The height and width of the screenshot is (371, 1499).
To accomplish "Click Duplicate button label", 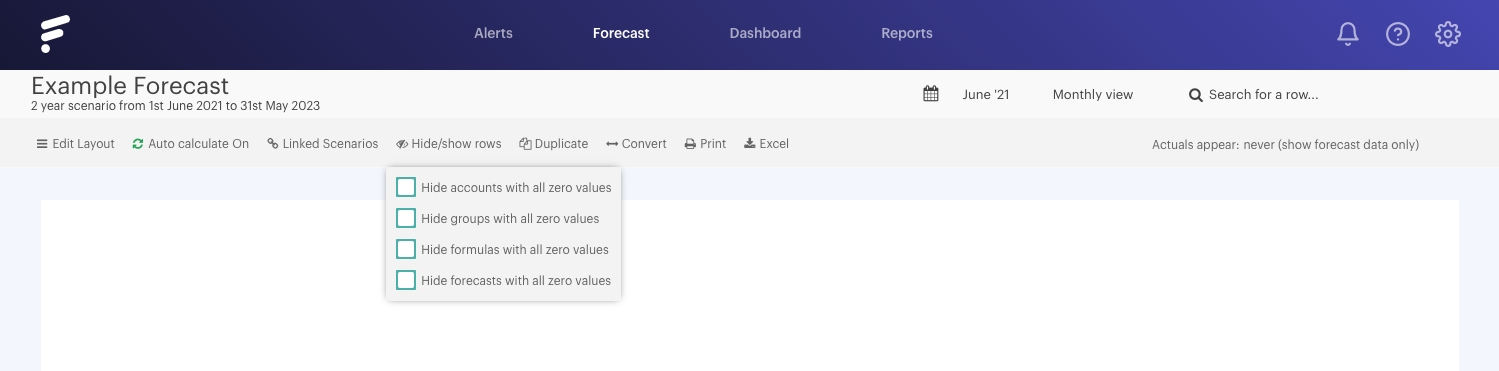I will click(x=561, y=144).
